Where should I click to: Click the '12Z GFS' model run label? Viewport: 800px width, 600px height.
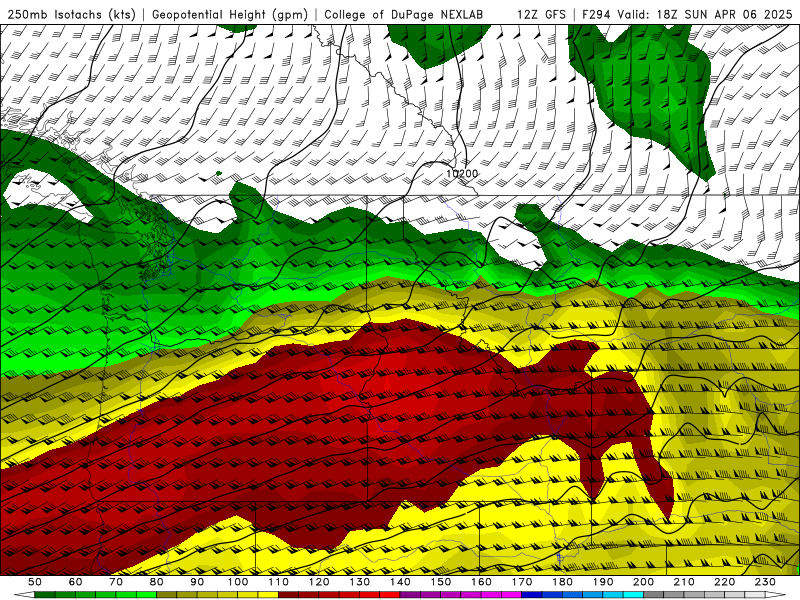[x=541, y=15]
